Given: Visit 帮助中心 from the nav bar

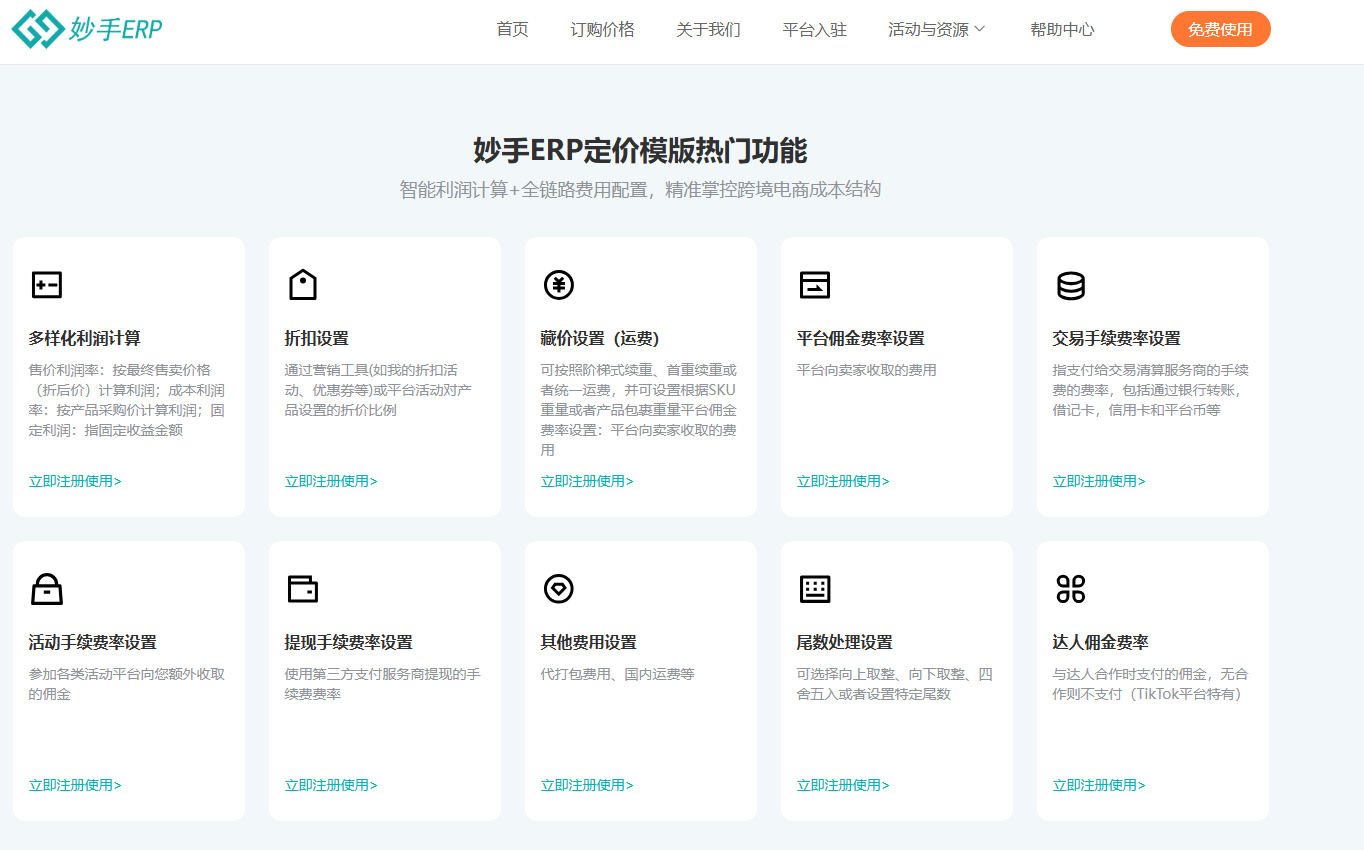Looking at the screenshot, I should pyautogui.click(x=1062, y=30).
